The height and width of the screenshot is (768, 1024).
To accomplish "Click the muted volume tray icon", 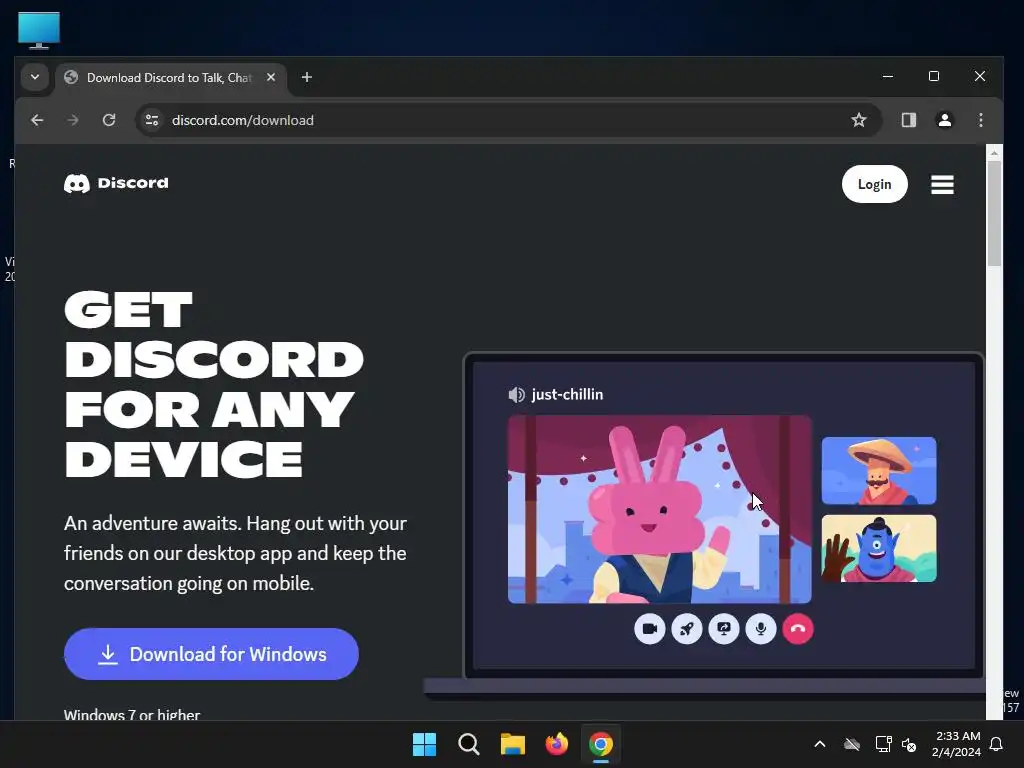I will click(x=908, y=744).
